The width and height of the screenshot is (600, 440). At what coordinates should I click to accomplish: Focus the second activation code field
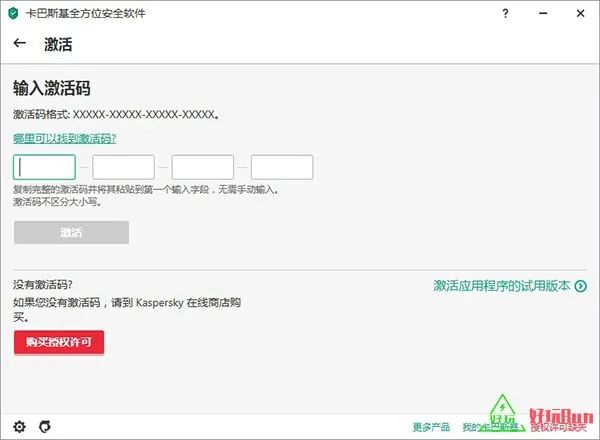click(124, 167)
